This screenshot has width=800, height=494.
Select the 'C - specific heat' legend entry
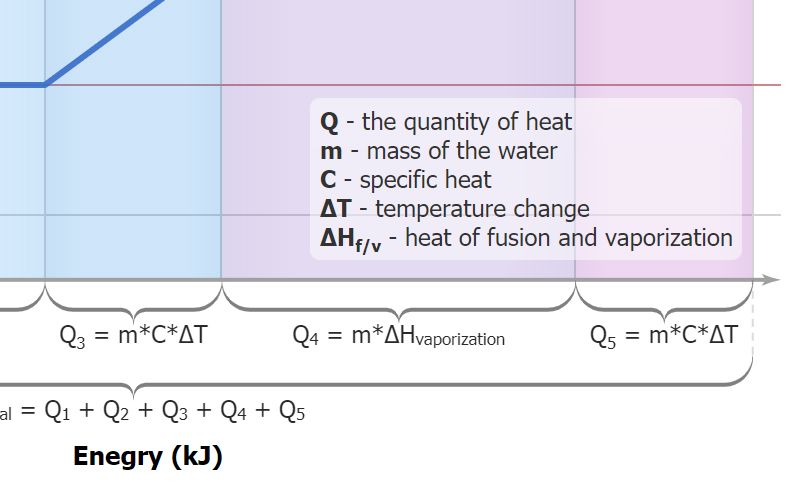pyautogui.click(x=405, y=180)
